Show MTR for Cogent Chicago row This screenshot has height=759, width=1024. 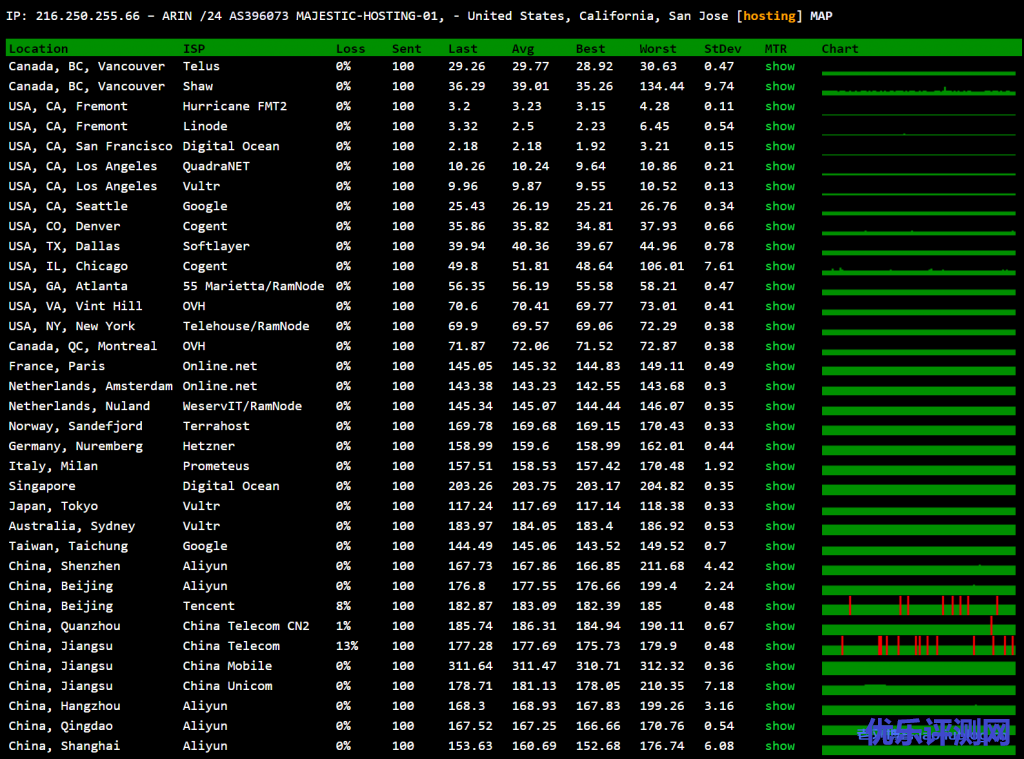click(779, 266)
